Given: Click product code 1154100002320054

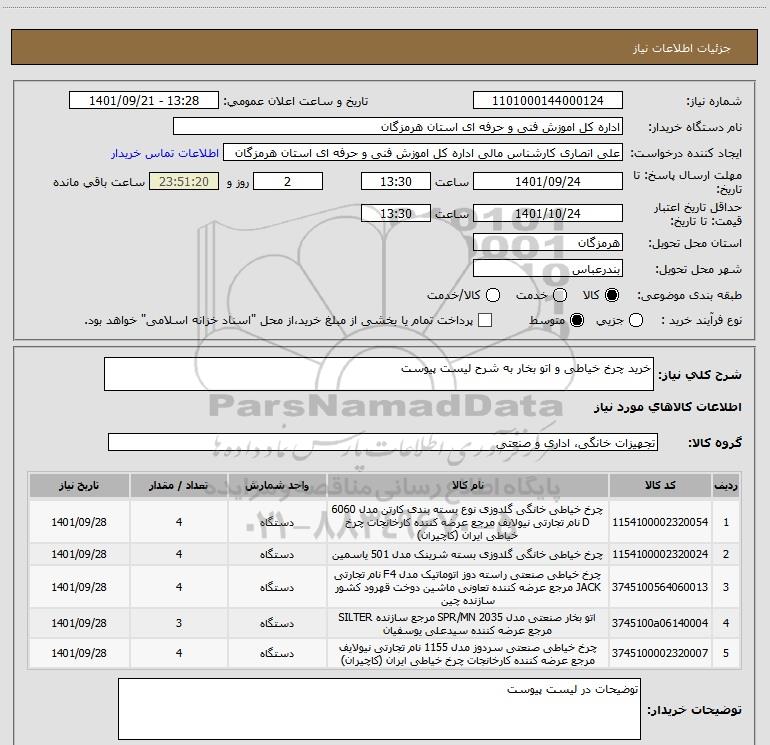Looking at the screenshot, I should point(660,522).
